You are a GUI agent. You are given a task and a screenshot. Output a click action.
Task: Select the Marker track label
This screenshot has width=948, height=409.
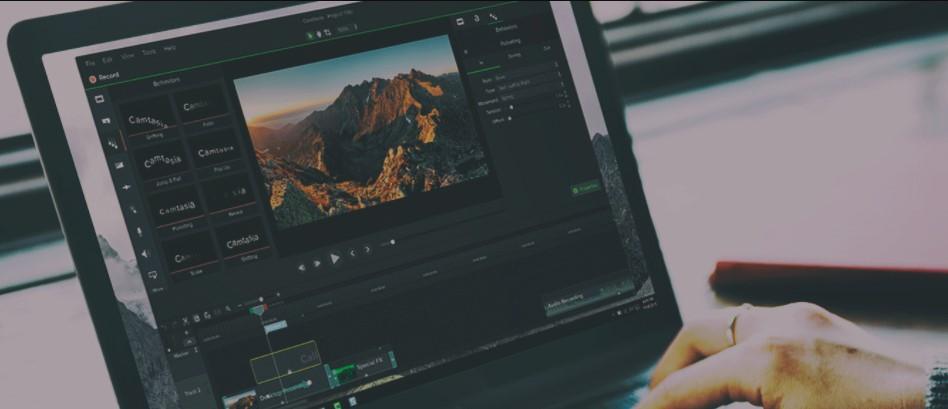pos(181,356)
